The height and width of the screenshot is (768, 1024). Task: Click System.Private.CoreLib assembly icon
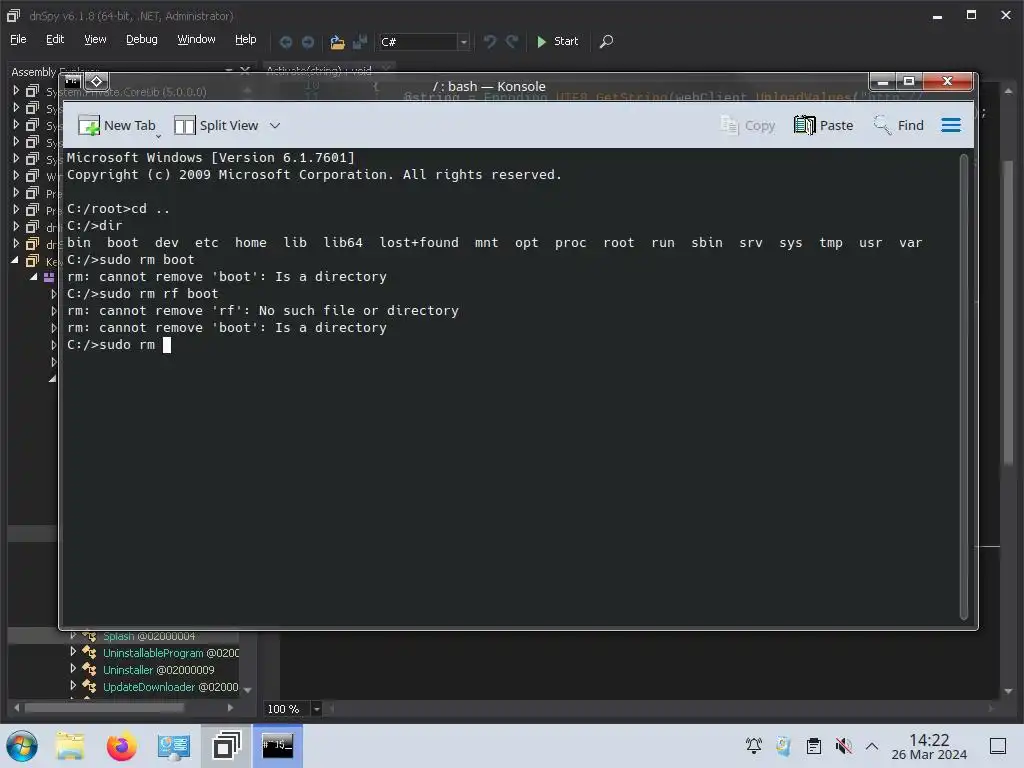click(x=32, y=91)
